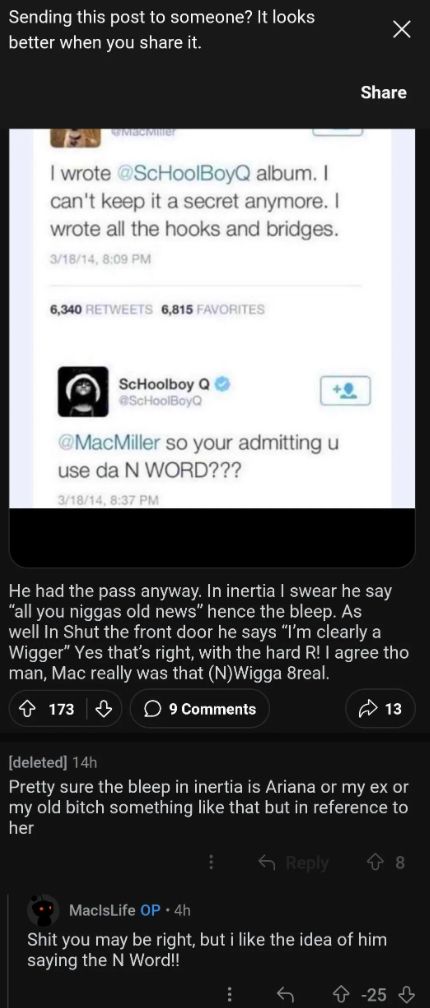The image size is (430, 1008).
Task: Open the 9 Comments section
Action: [200, 708]
